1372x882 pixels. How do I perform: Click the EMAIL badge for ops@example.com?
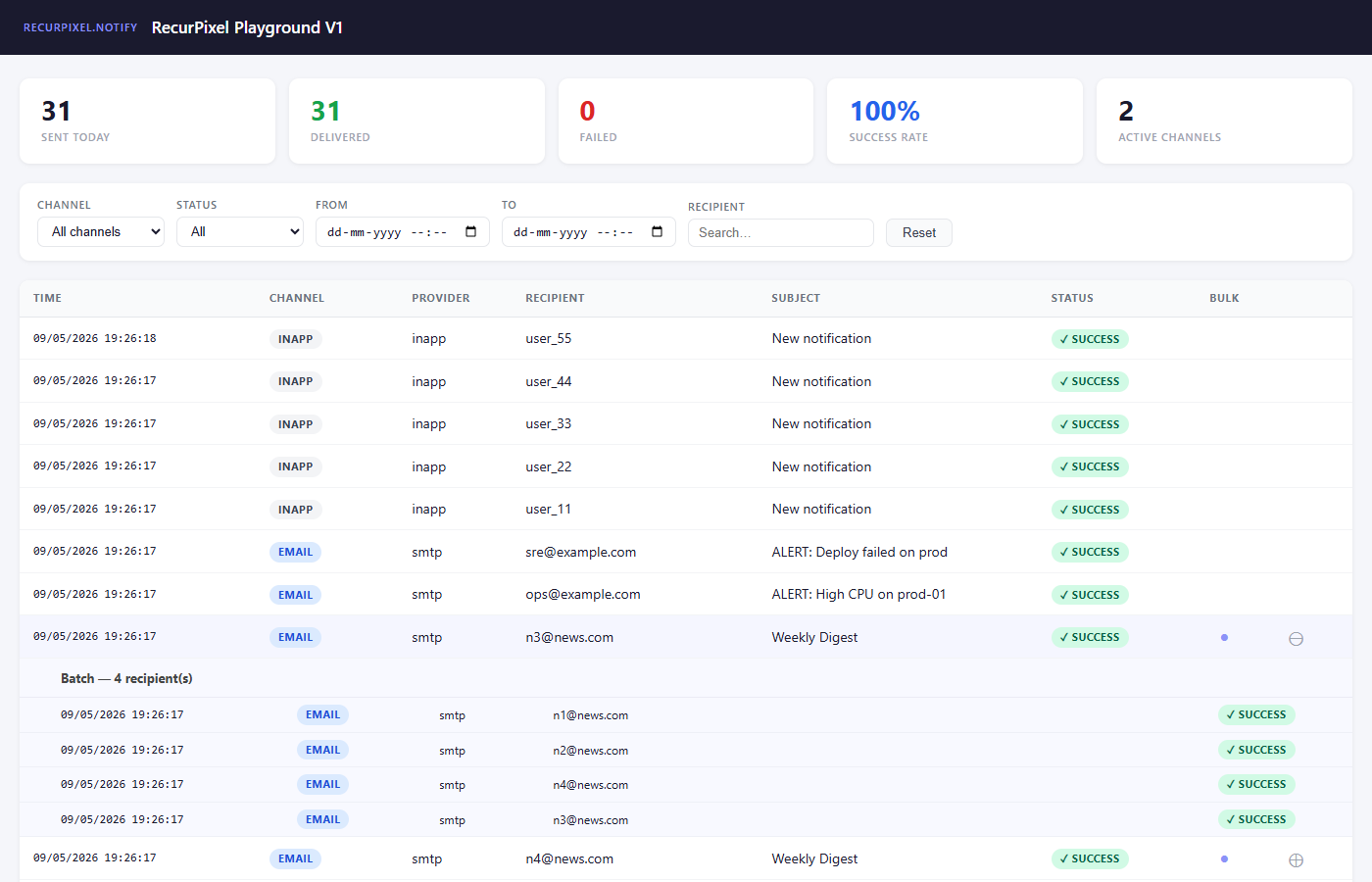pos(296,595)
